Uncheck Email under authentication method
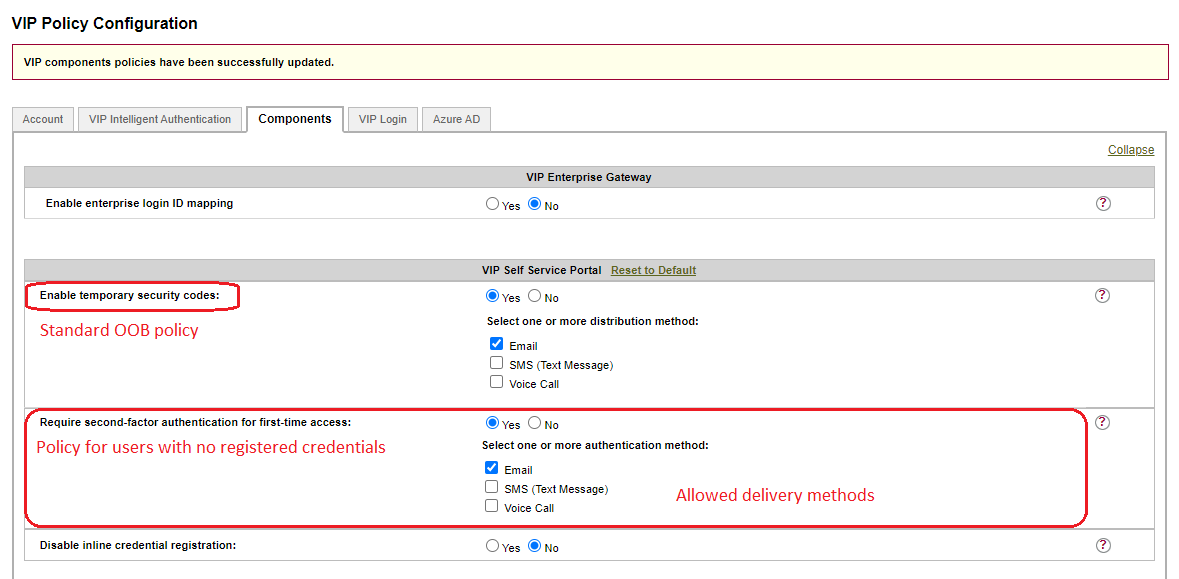This screenshot has width=1179, height=579. click(492, 468)
